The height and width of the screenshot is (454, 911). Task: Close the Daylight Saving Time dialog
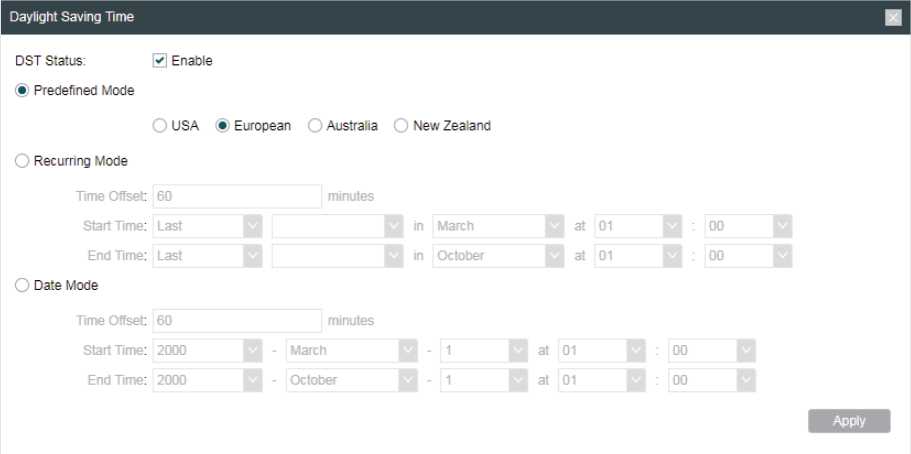click(x=892, y=18)
